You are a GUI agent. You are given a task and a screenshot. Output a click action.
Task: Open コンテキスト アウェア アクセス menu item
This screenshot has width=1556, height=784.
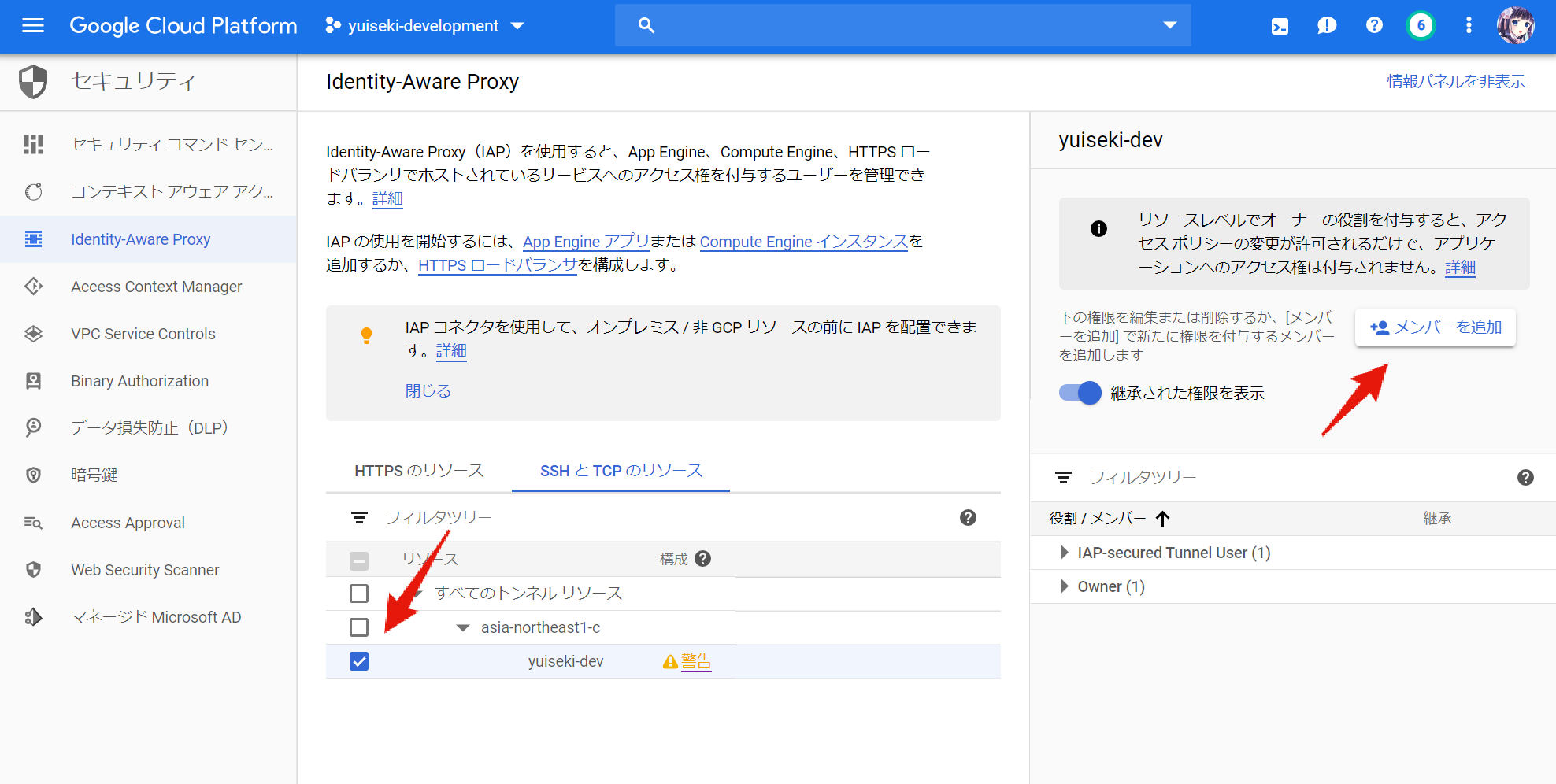pos(149,192)
